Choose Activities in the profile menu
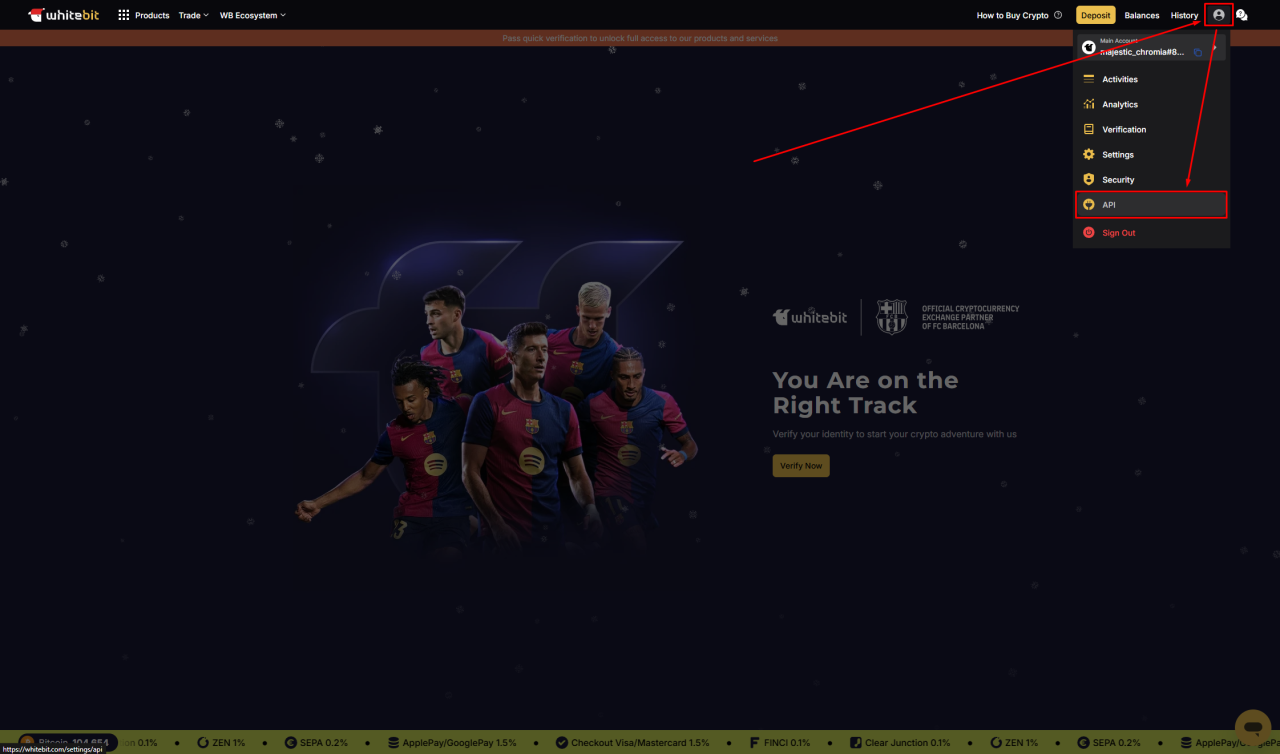1280x754 pixels. pyautogui.click(x=1119, y=79)
